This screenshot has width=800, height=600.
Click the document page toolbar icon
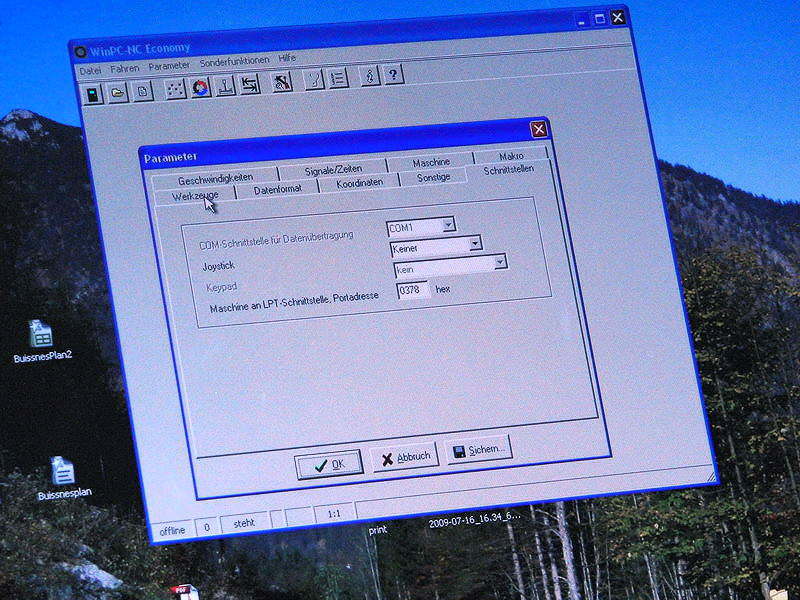pyautogui.click(x=142, y=92)
